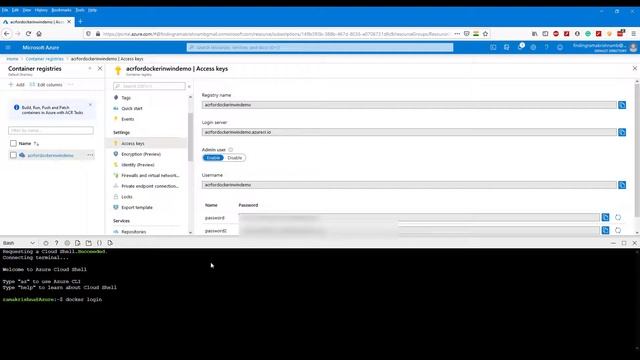Open the Firefox application menu
Viewport: 640px width, 360px height.
pyautogui.click(x=633, y=34)
